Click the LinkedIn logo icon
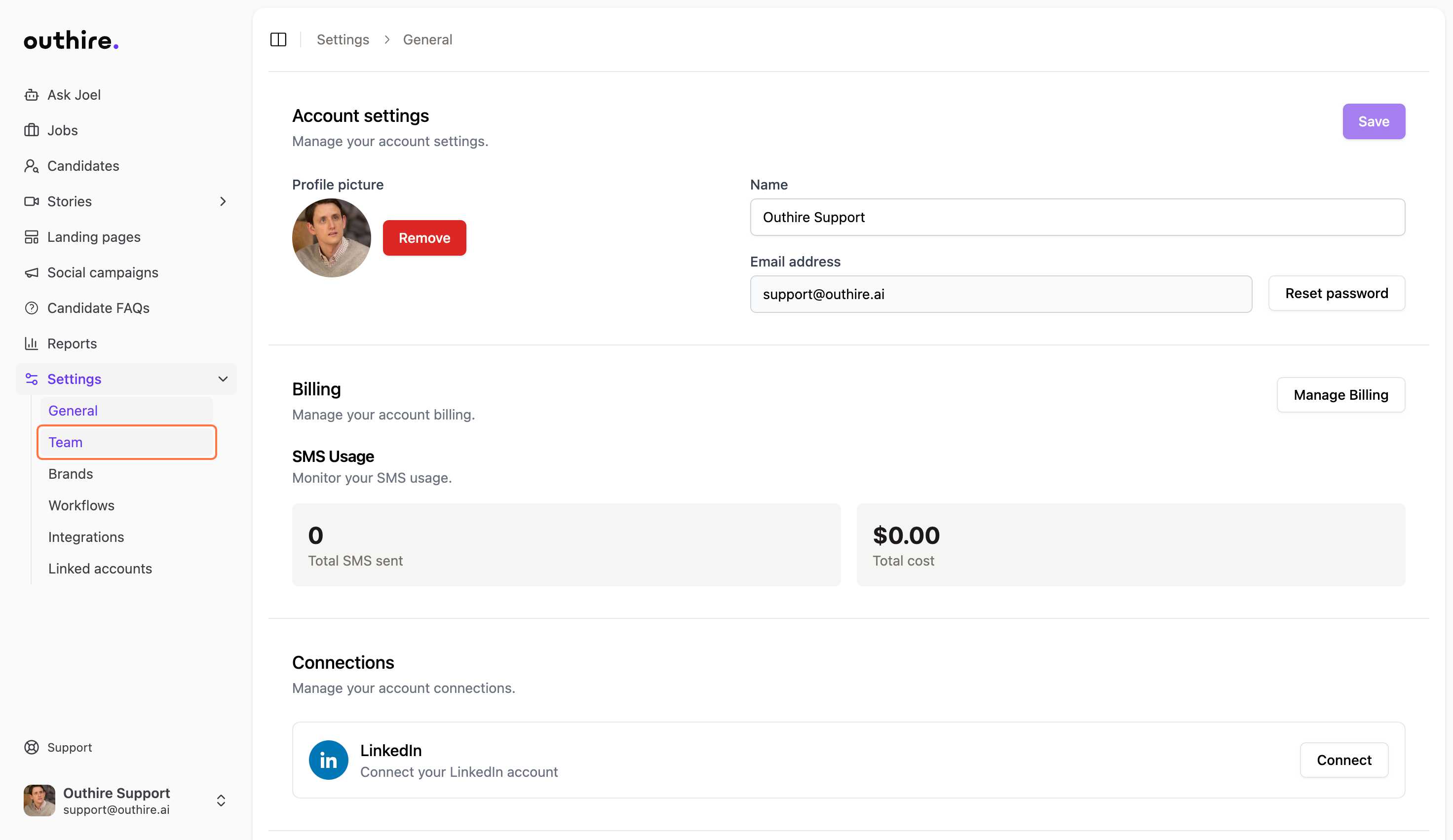Screen dimensions: 1453x840 pos(328,760)
